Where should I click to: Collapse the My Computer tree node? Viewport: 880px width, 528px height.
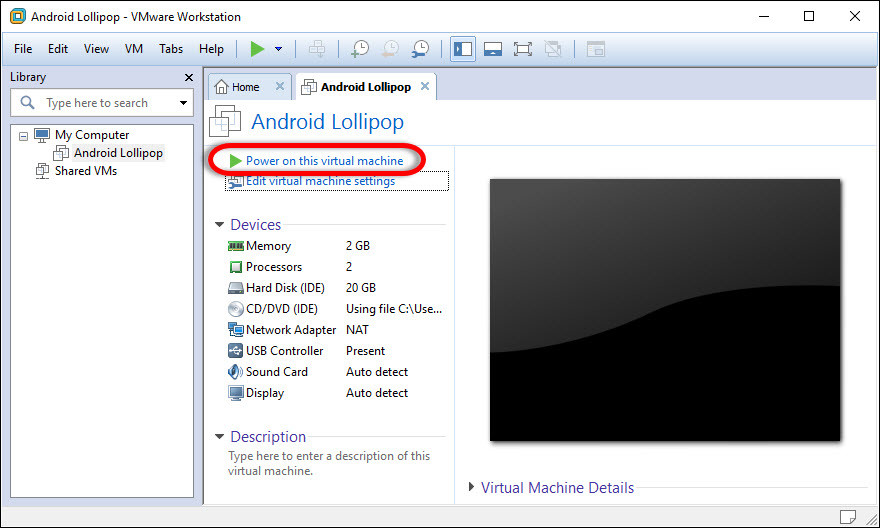pyautogui.click(x=23, y=136)
